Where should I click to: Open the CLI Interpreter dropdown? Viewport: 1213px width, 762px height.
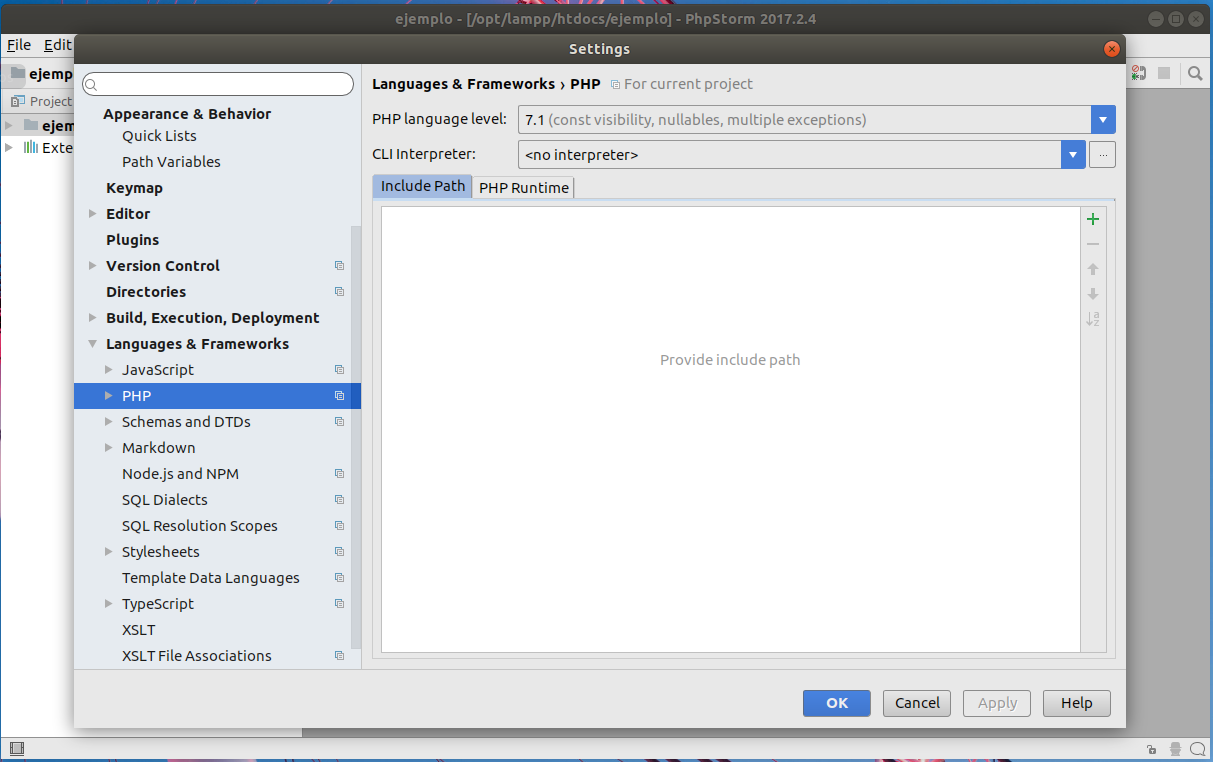click(x=1073, y=154)
